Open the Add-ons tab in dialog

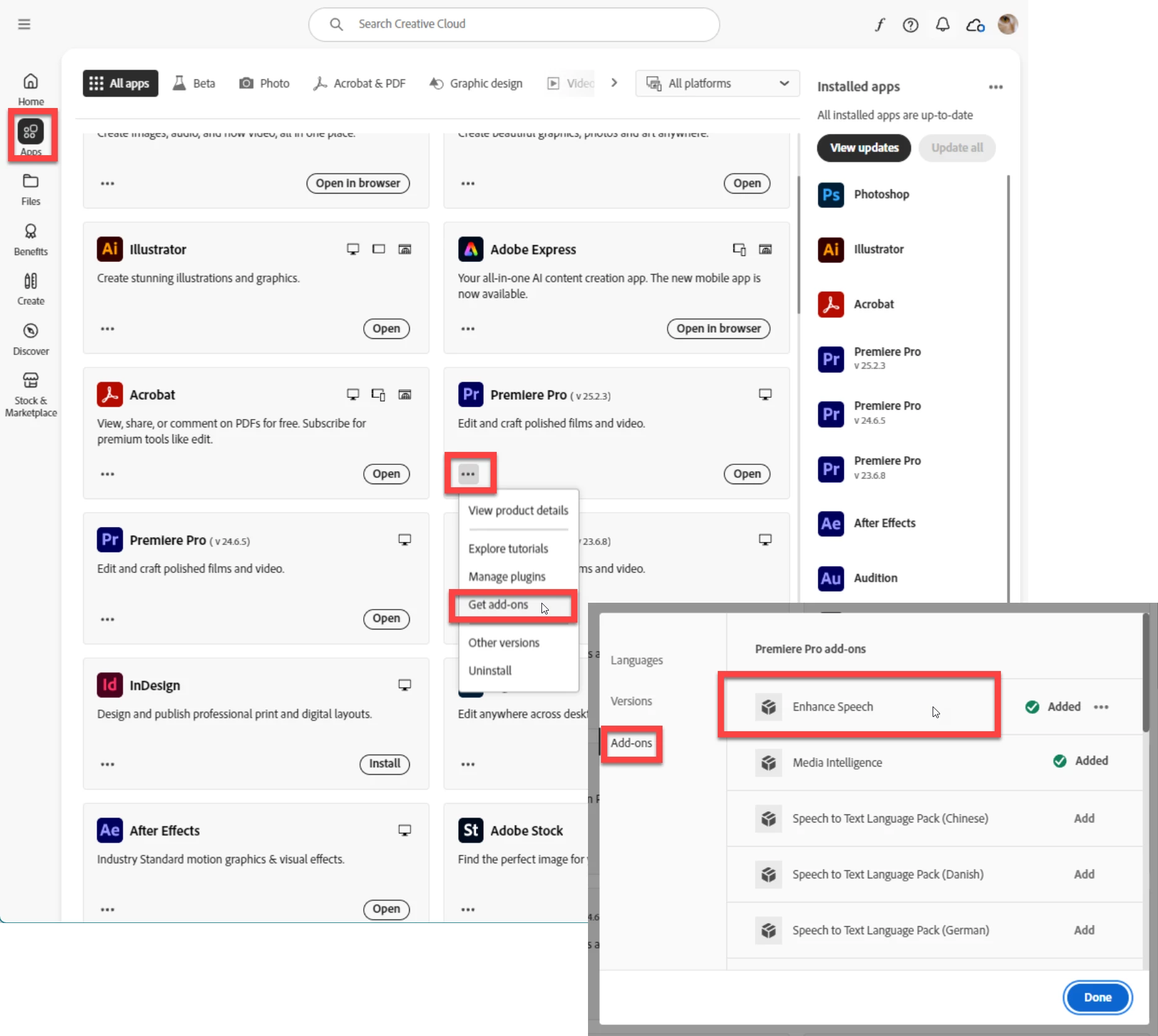click(x=631, y=743)
